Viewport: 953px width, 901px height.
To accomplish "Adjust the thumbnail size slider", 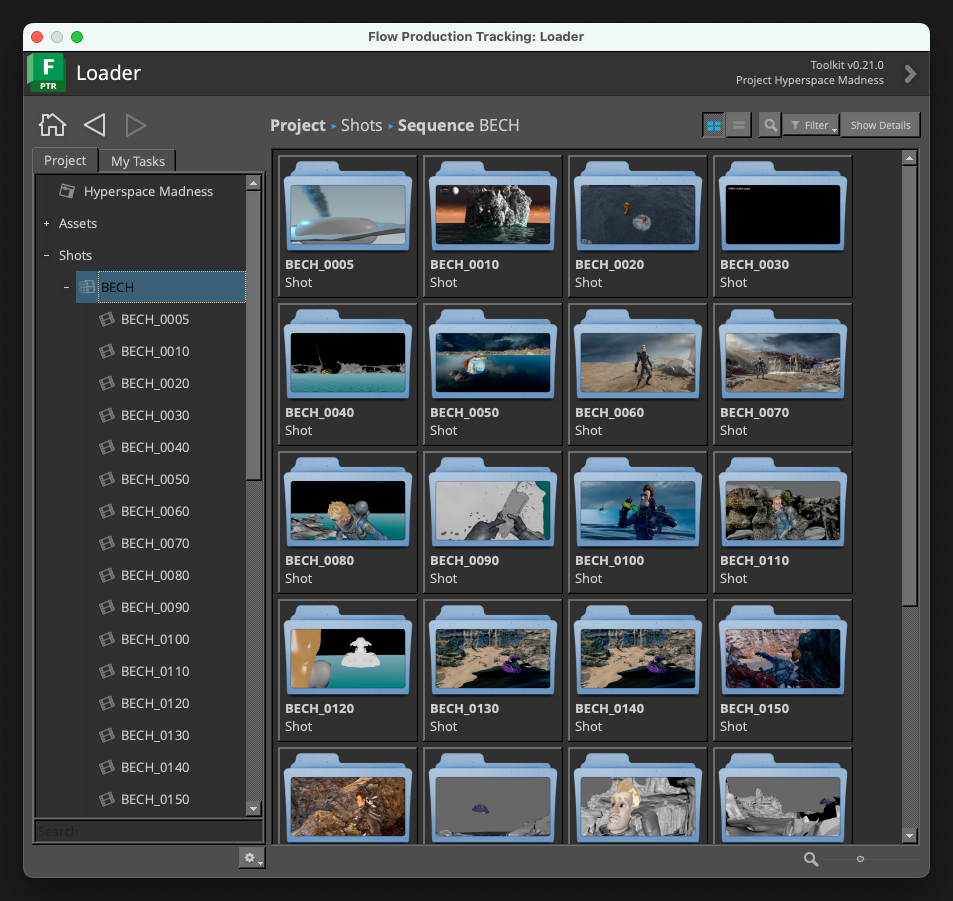I will point(860,859).
